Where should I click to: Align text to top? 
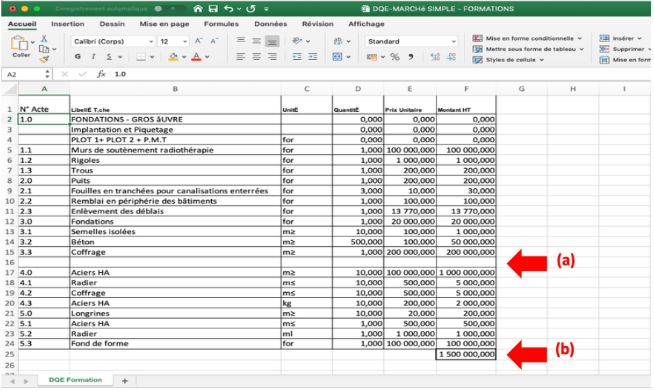click(241, 40)
